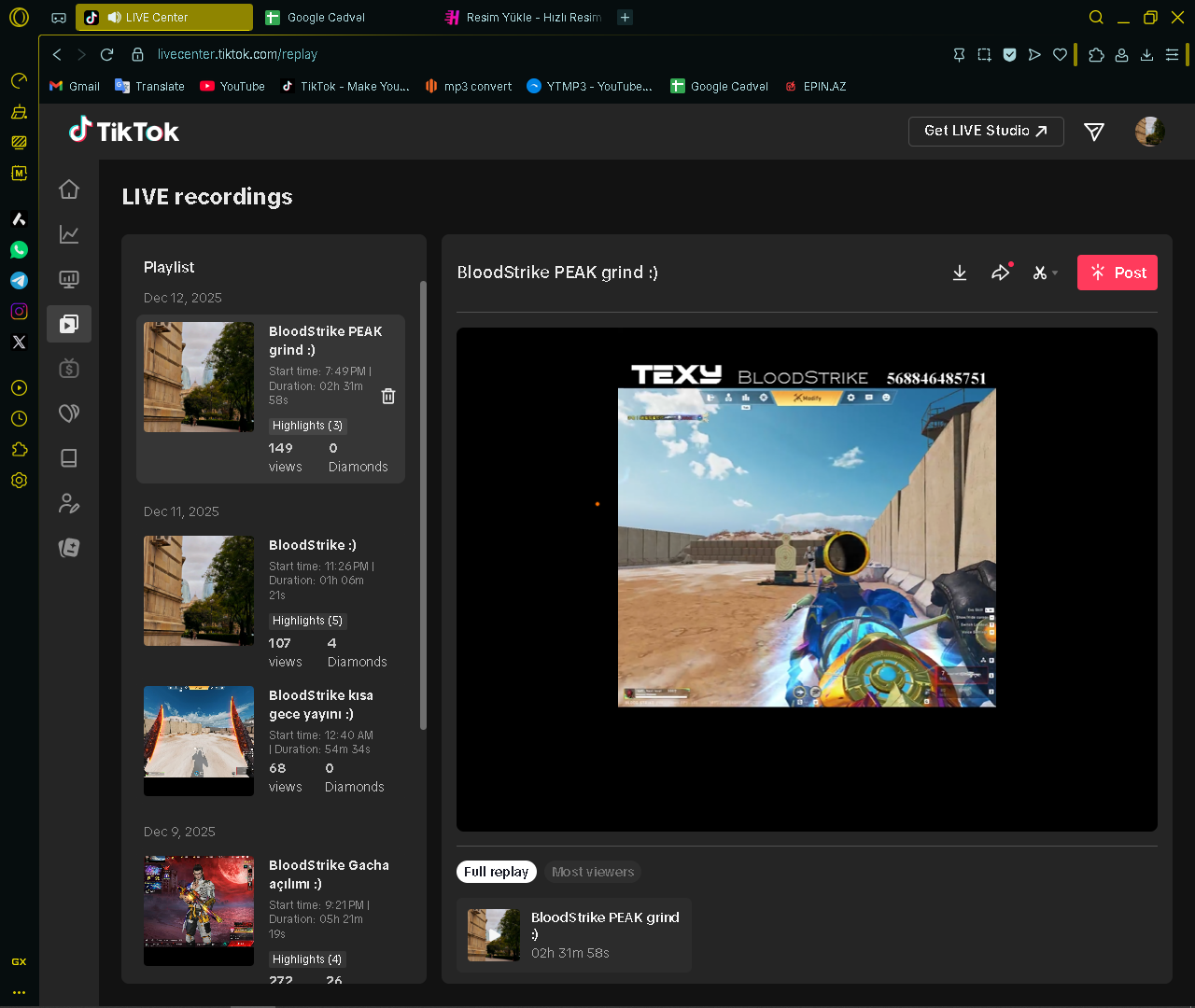
Task: Open the heart bookmarks icon in address bar
Action: coord(1060,55)
